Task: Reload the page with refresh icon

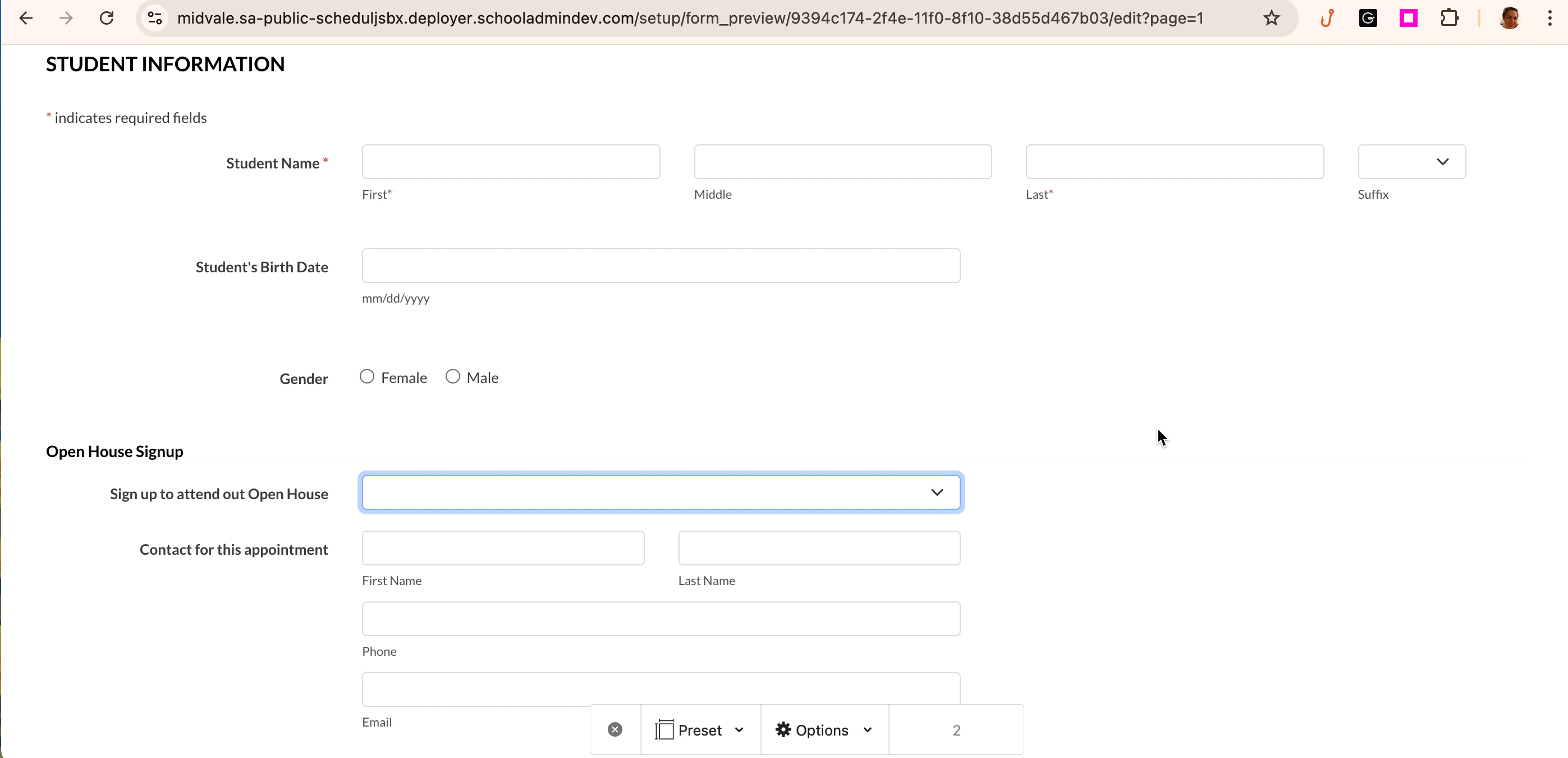Action: click(107, 19)
